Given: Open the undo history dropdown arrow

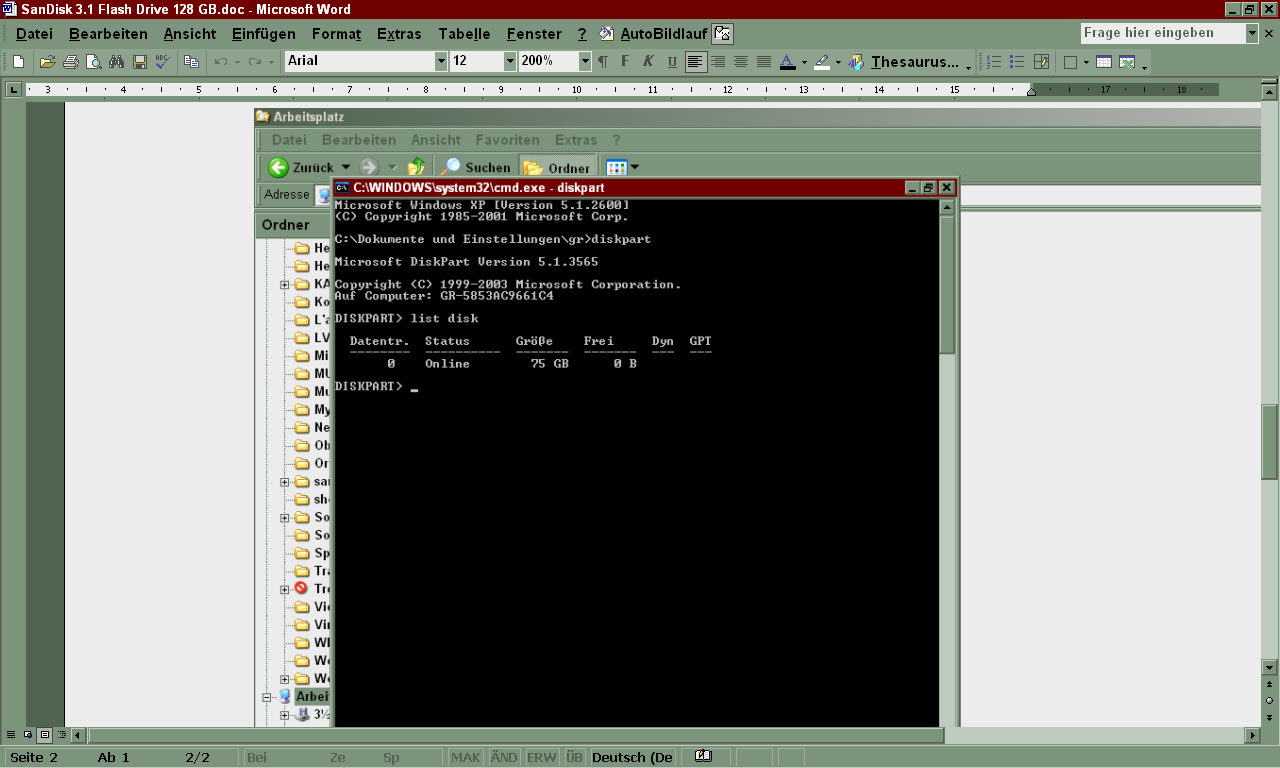Looking at the screenshot, I should pos(237,62).
